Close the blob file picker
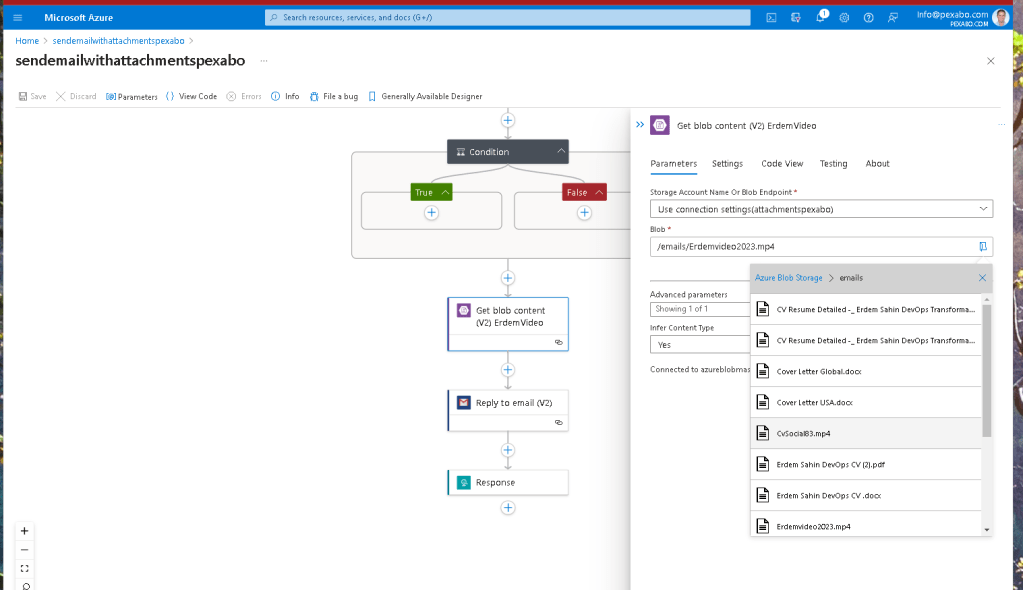This screenshot has height=590, width=1023. (x=982, y=278)
